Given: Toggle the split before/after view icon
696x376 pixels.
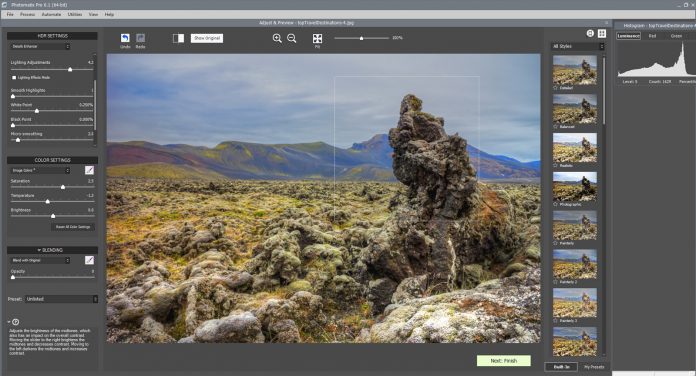Looking at the screenshot, I should (178, 38).
